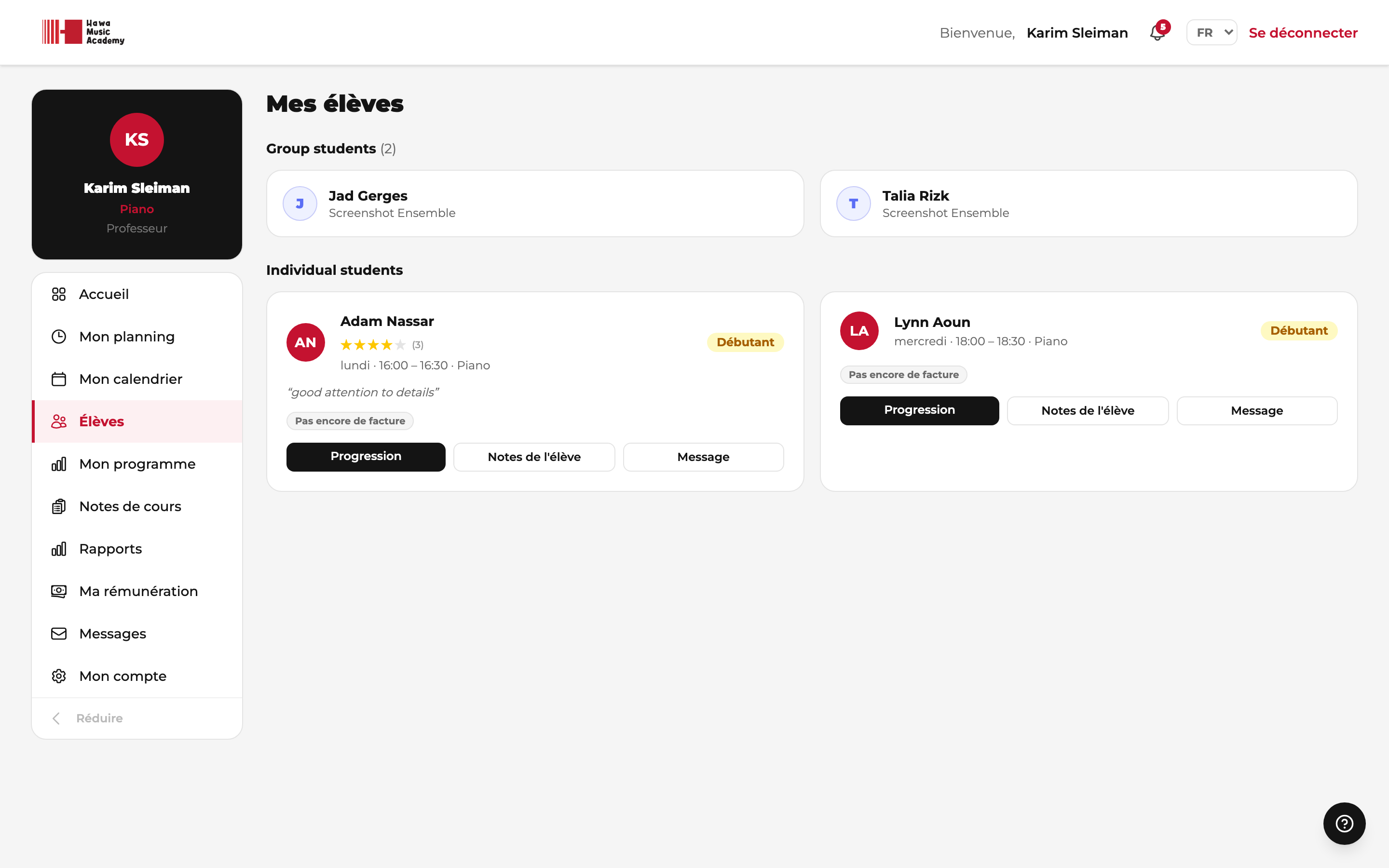1389x868 pixels.
Task: Open Mon programme menu item
Action: pyautogui.click(x=136, y=464)
